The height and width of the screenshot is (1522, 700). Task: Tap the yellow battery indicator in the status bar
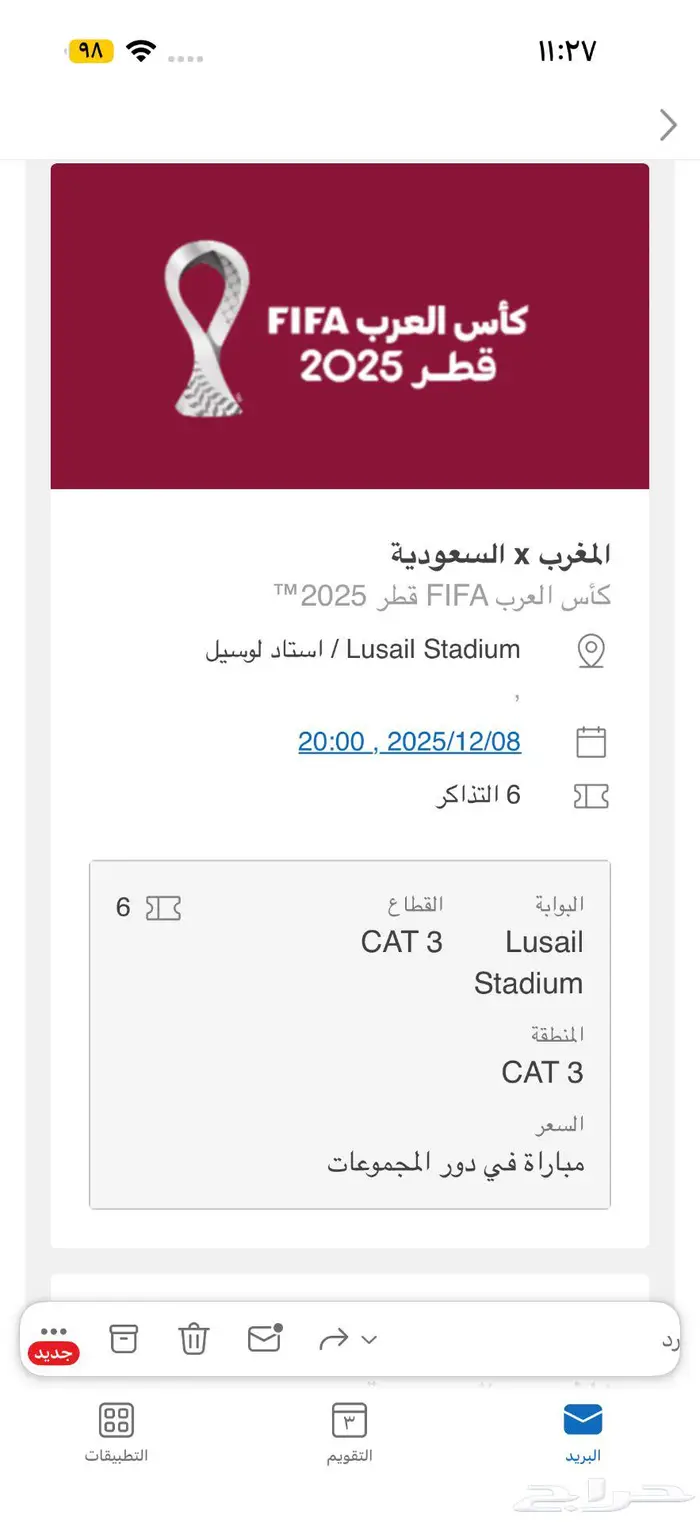click(x=91, y=51)
